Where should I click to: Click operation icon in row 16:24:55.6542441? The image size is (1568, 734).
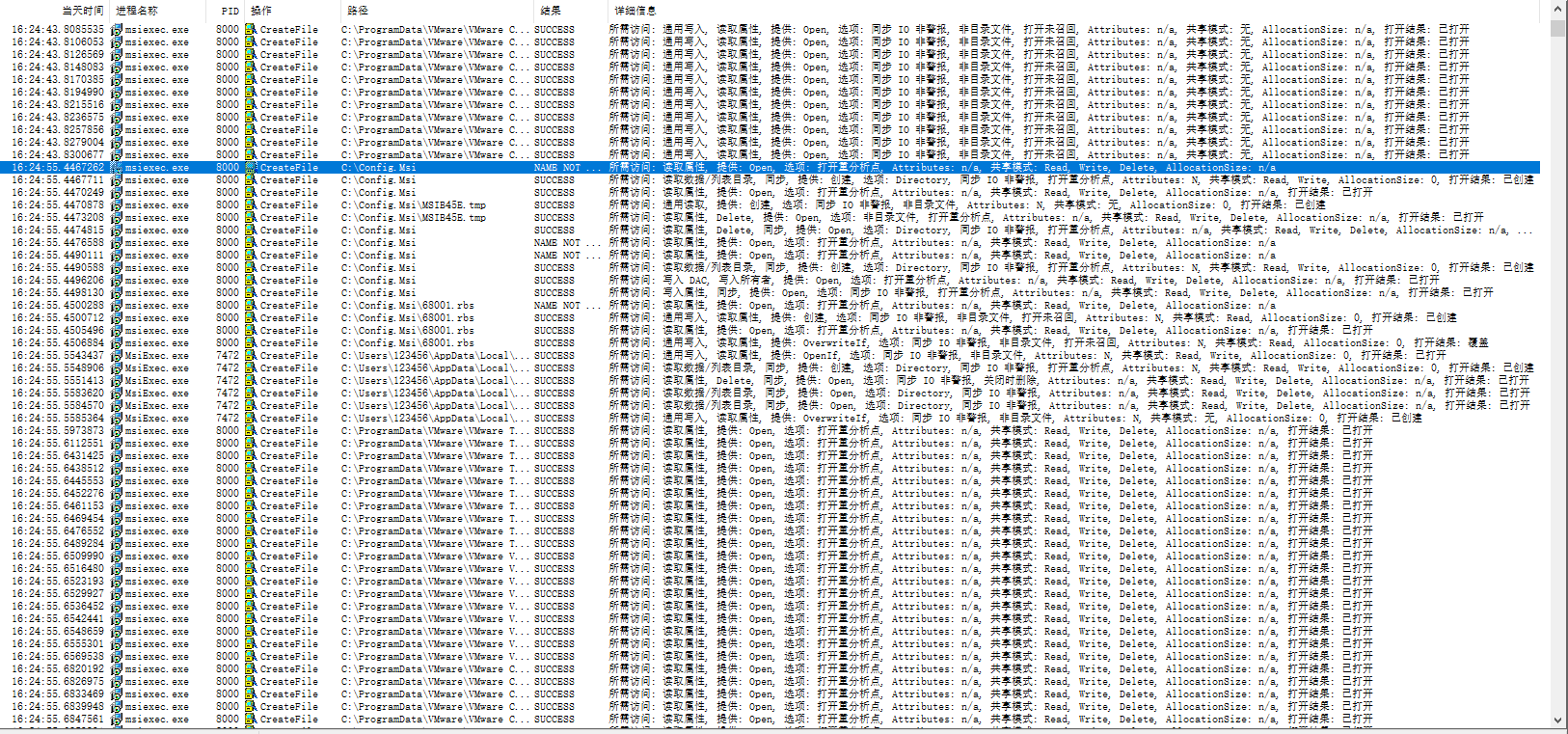(251, 618)
